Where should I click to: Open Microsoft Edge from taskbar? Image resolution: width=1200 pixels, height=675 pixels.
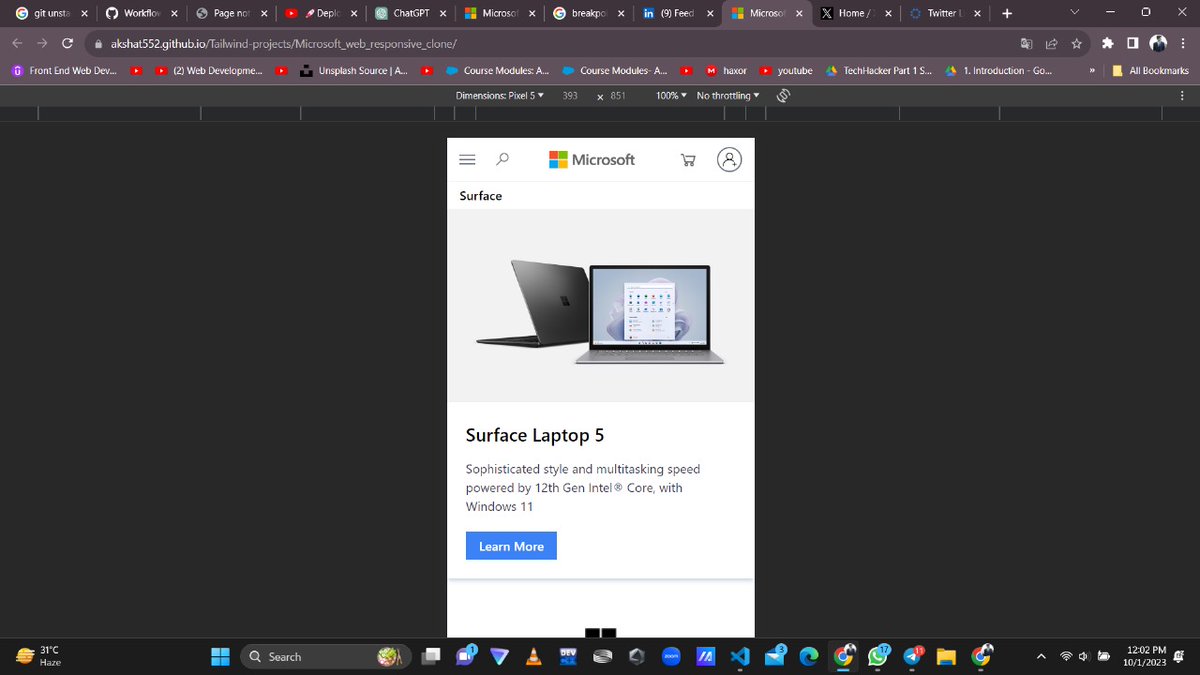click(x=809, y=656)
